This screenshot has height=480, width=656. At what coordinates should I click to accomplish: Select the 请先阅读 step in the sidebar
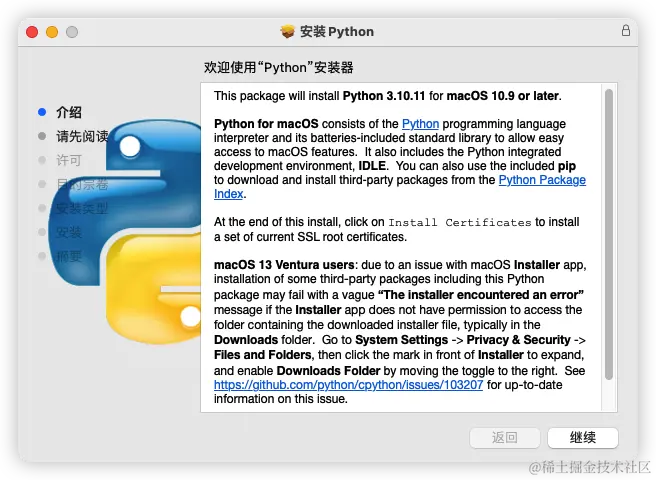point(82,136)
